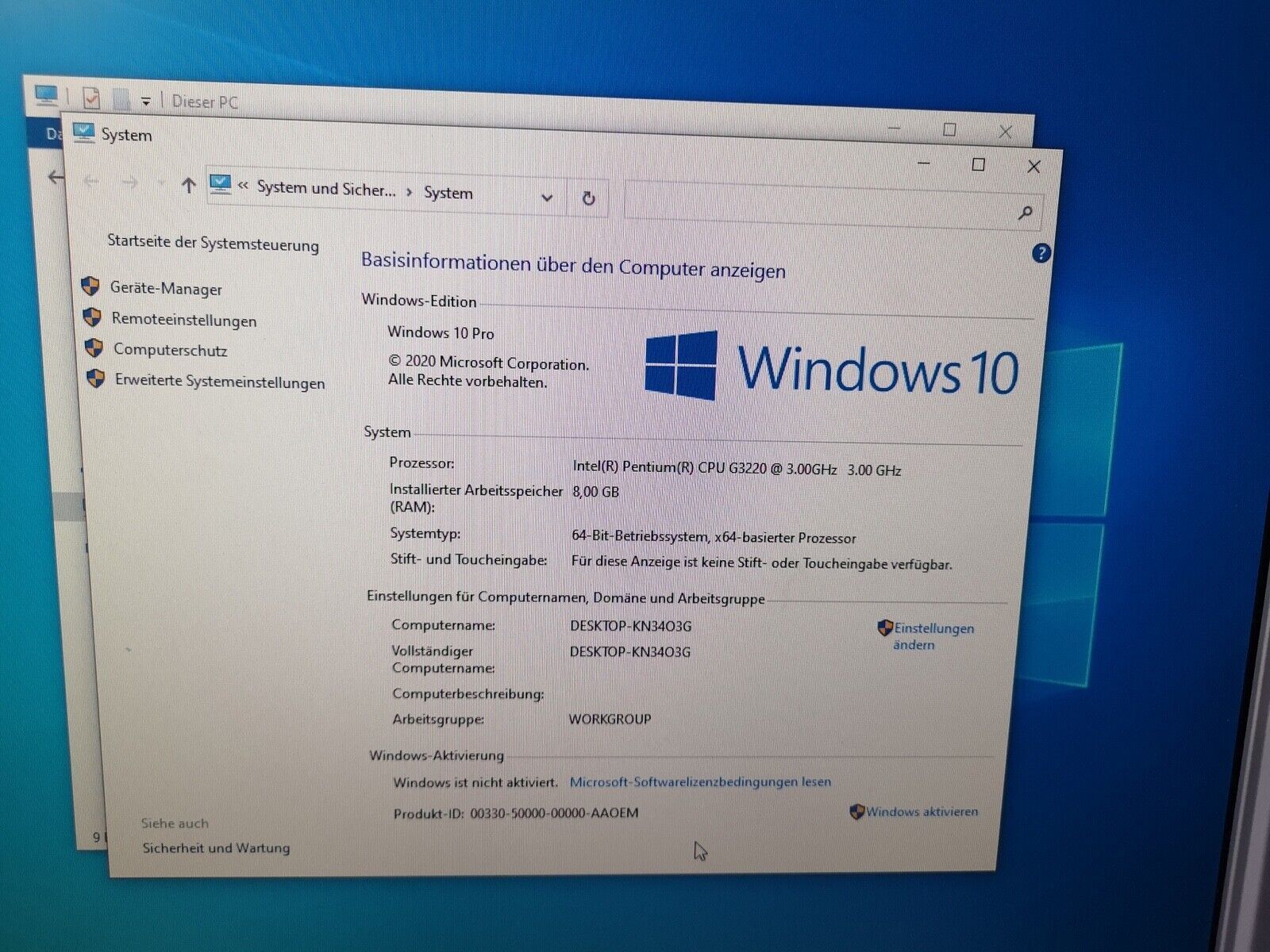
Task: Click the refresh button in address bar
Action: (x=588, y=198)
